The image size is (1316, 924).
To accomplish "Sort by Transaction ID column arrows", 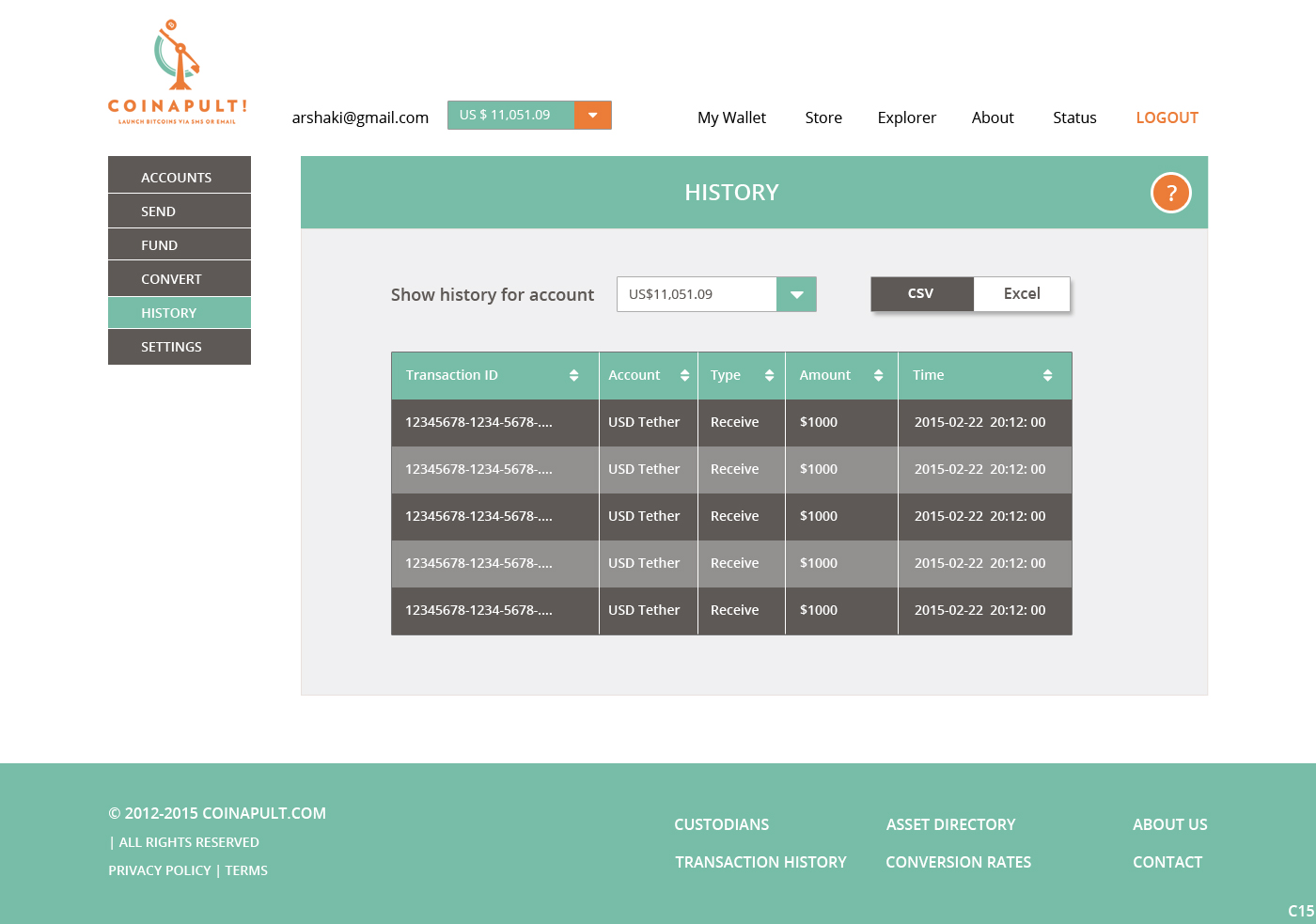I will [x=573, y=375].
